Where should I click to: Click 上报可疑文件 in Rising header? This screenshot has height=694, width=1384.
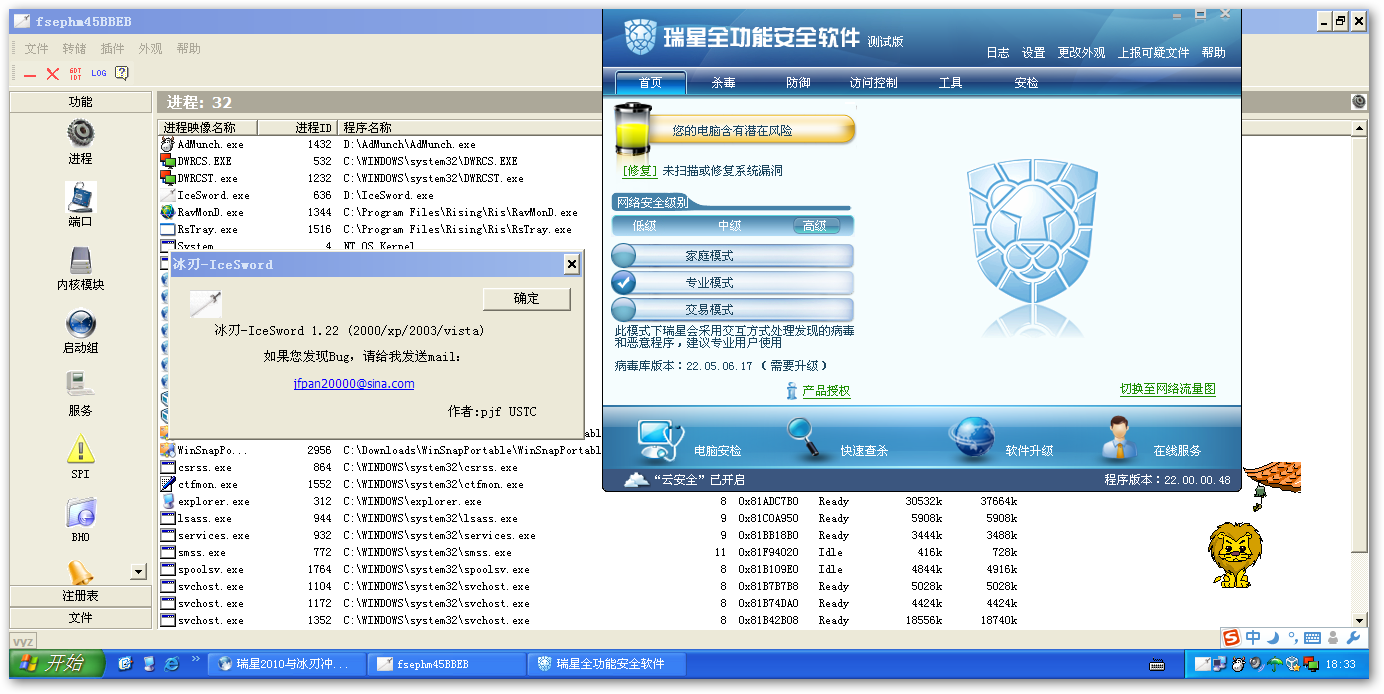1153,53
